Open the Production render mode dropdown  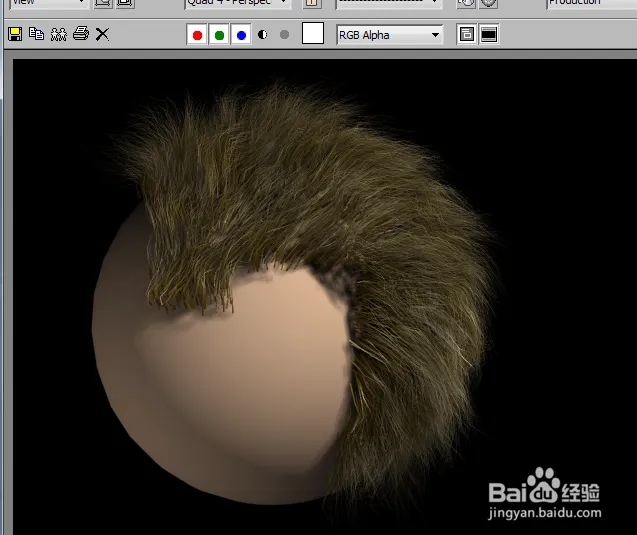point(592,3)
